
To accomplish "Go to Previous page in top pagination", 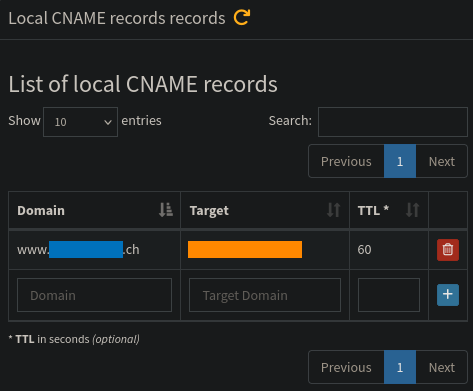I will [x=346, y=161].
